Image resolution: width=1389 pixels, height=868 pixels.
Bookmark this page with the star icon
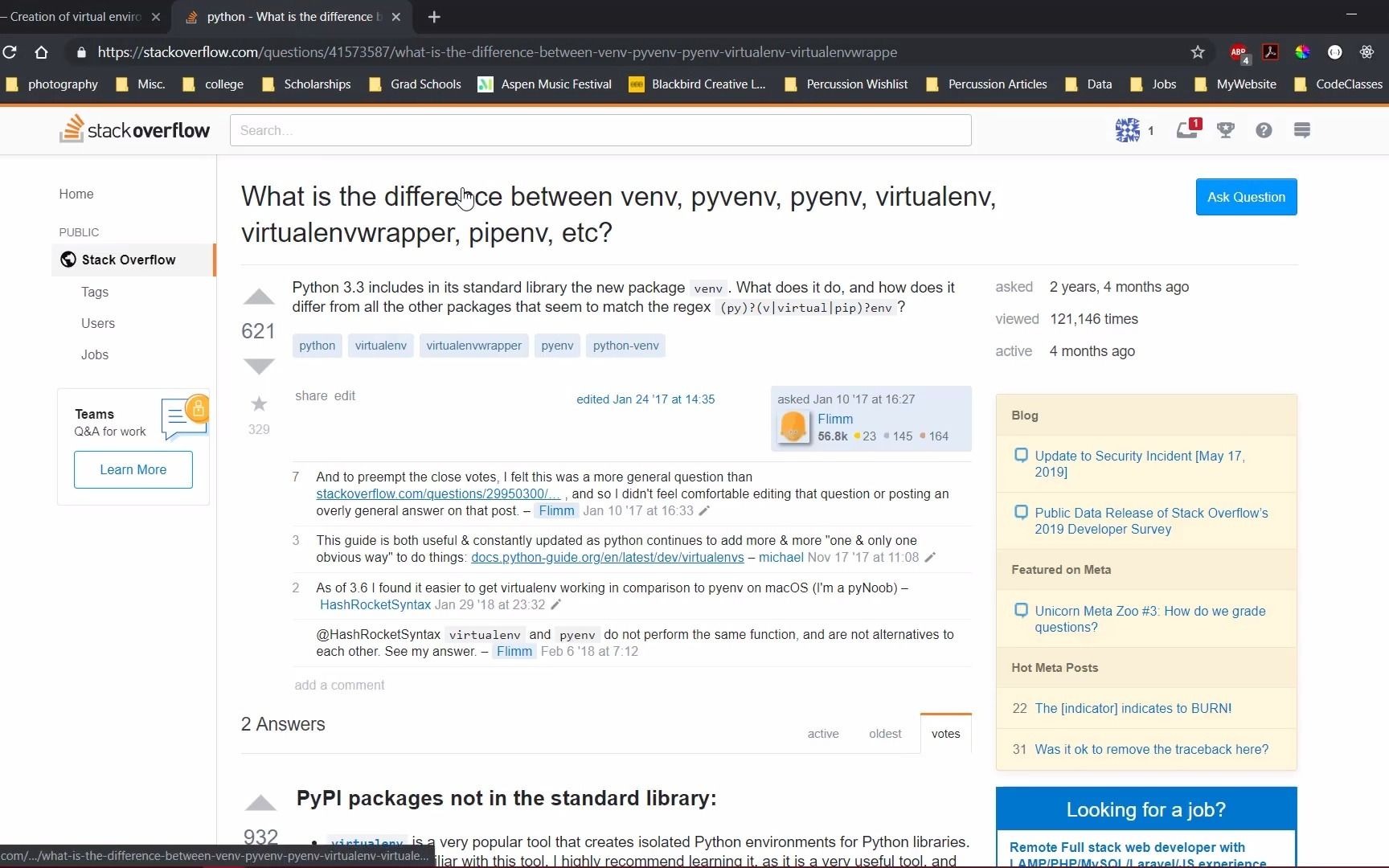point(1198,52)
